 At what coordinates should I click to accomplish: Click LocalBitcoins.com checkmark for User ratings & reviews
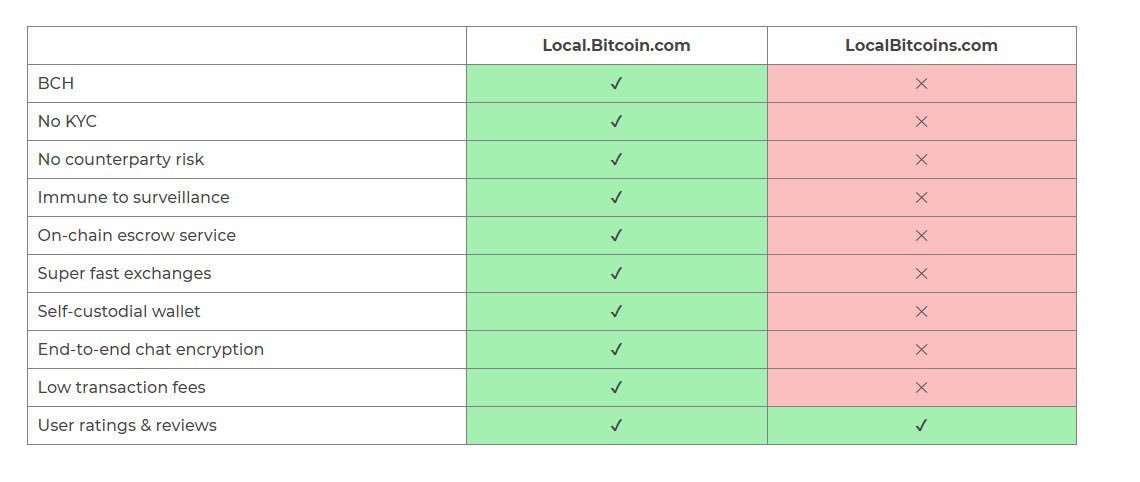tap(921, 426)
